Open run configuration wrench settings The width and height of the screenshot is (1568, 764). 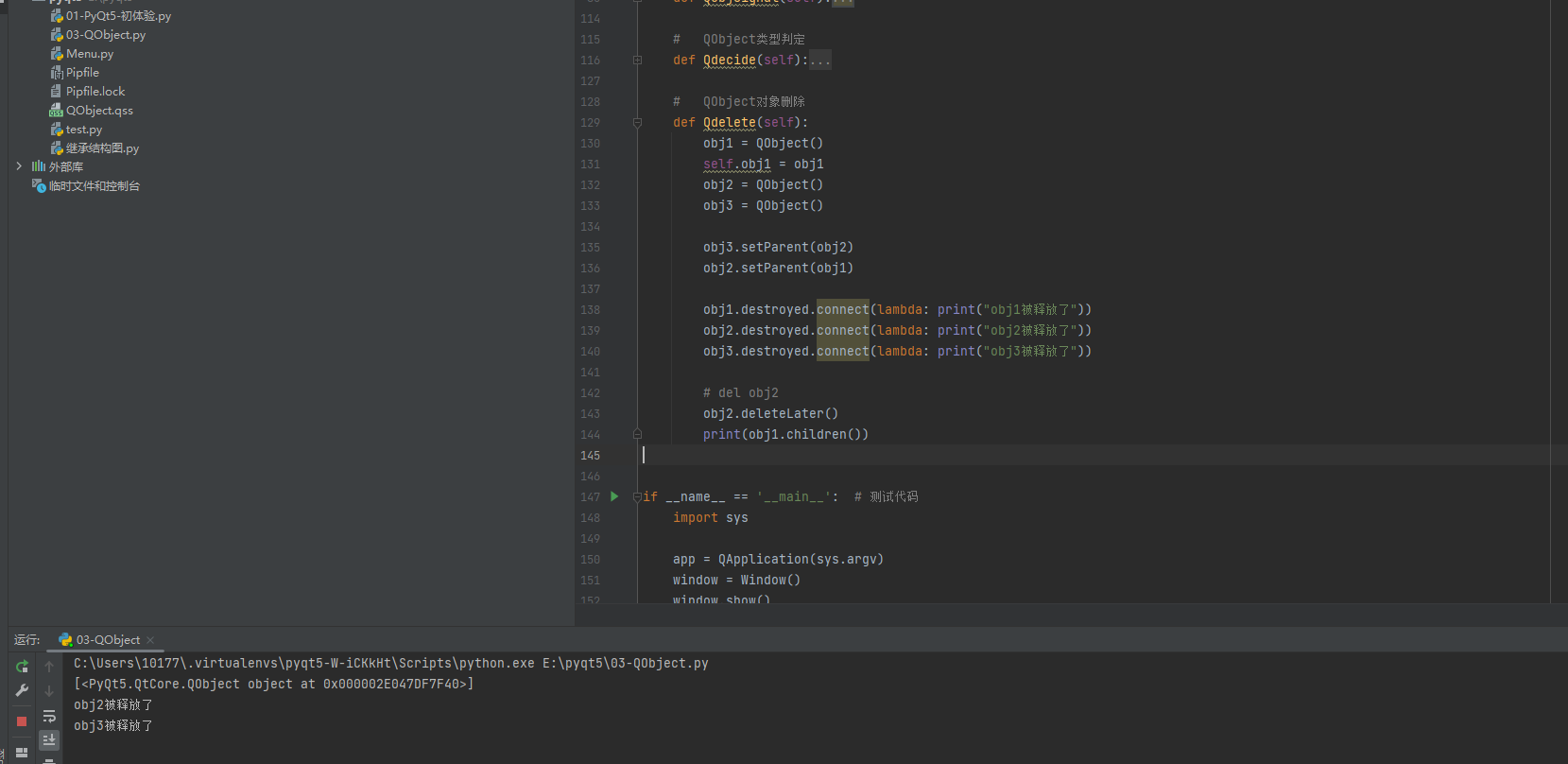(x=22, y=691)
